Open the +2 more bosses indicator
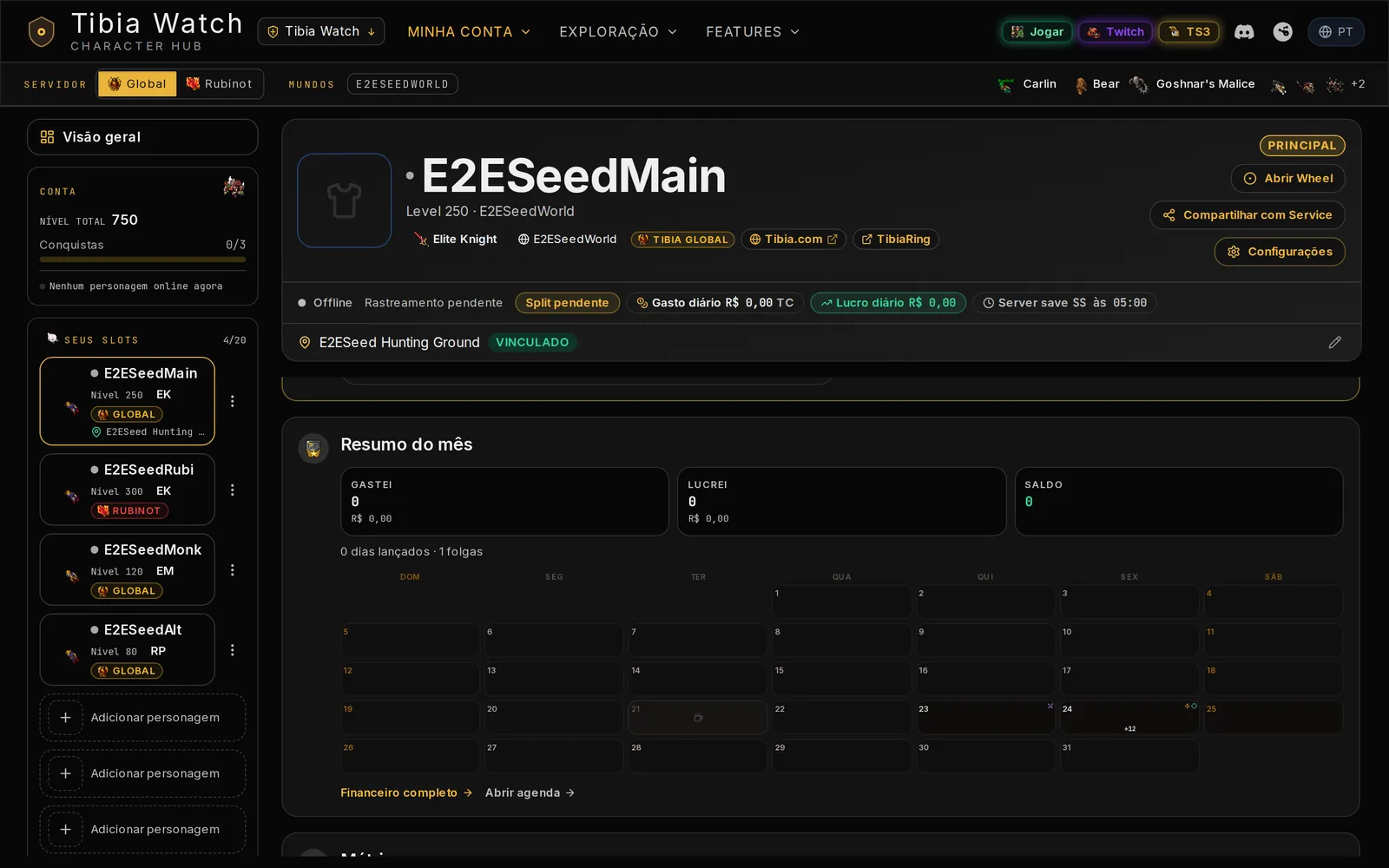The image size is (1389, 868). tap(1358, 84)
